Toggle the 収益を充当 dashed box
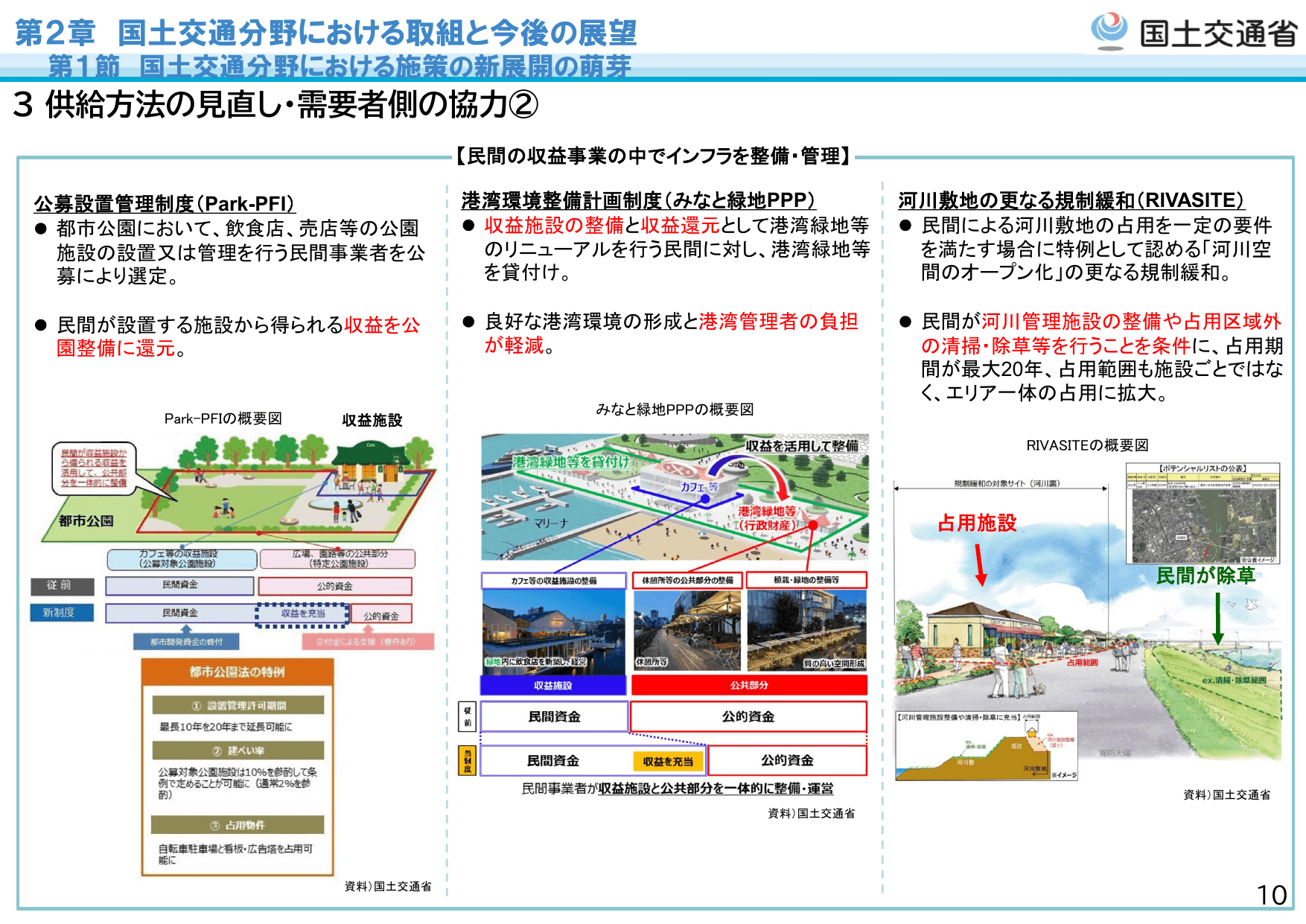 [302, 612]
